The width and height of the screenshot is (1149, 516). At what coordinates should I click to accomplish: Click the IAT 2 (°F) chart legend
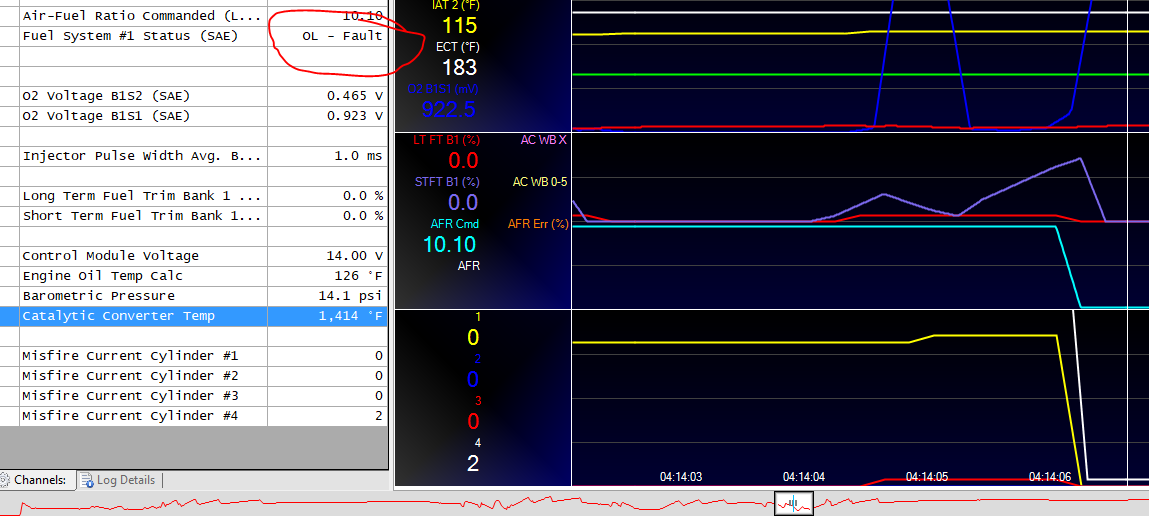tap(456, 6)
